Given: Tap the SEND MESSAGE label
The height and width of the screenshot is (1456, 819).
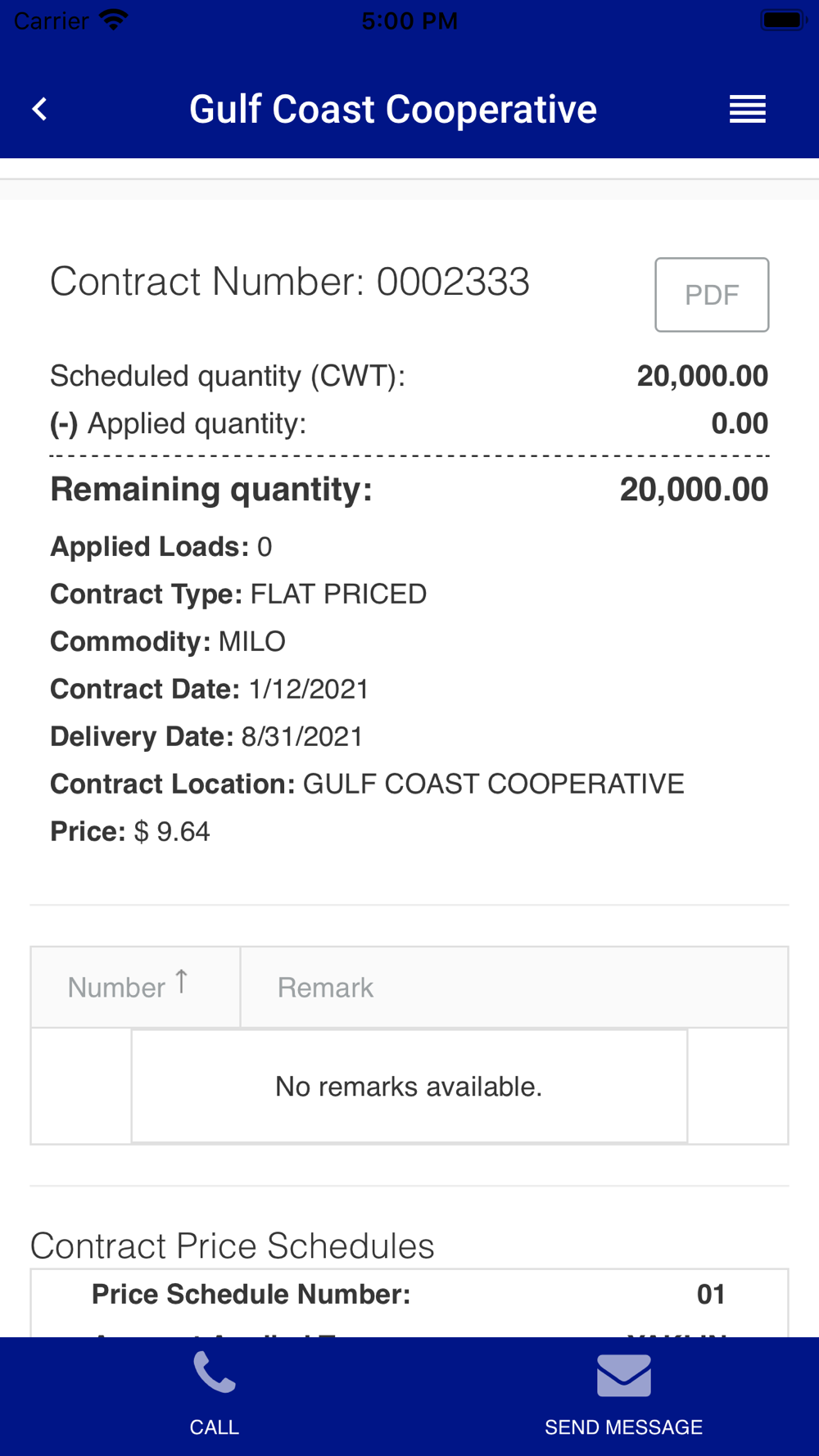Looking at the screenshot, I should (x=624, y=1427).
